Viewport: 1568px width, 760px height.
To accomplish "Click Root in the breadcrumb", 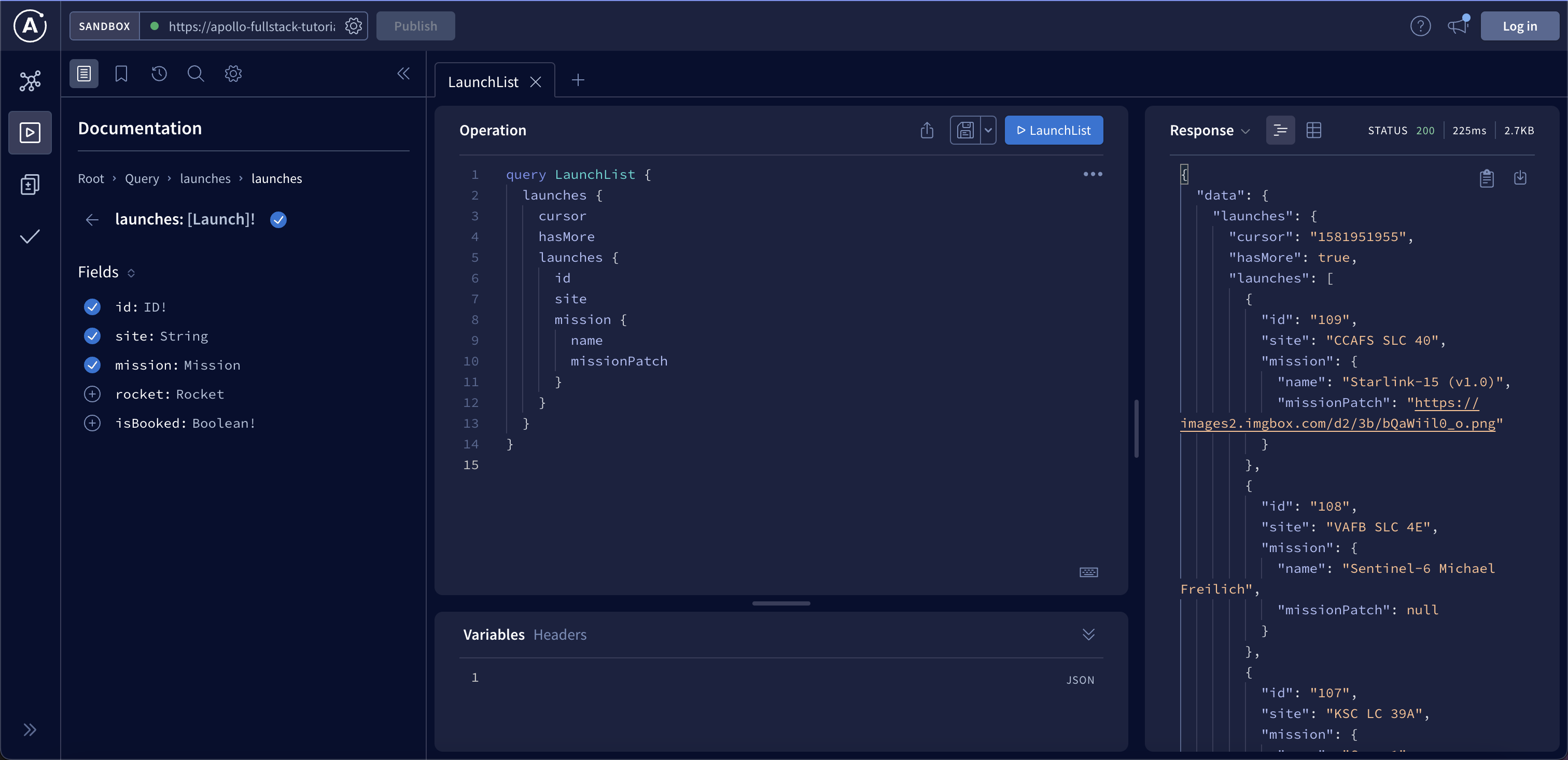I will click(91, 178).
